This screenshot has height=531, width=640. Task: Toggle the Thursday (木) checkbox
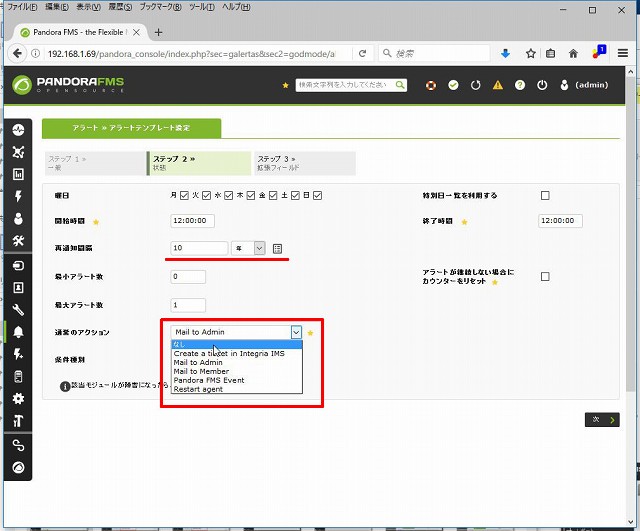(251, 196)
